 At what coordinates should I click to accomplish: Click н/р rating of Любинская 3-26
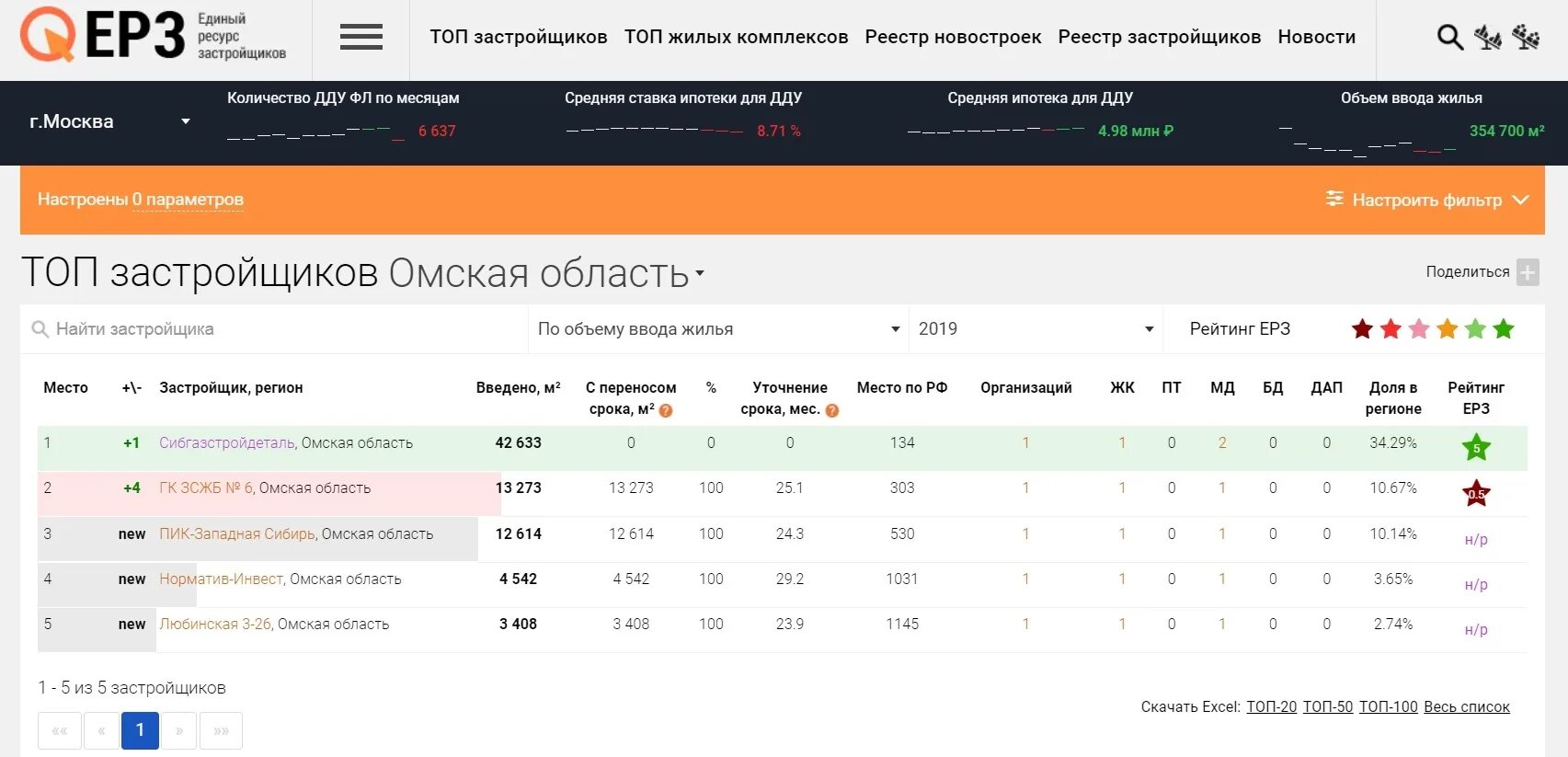click(x=1476, y=630)
